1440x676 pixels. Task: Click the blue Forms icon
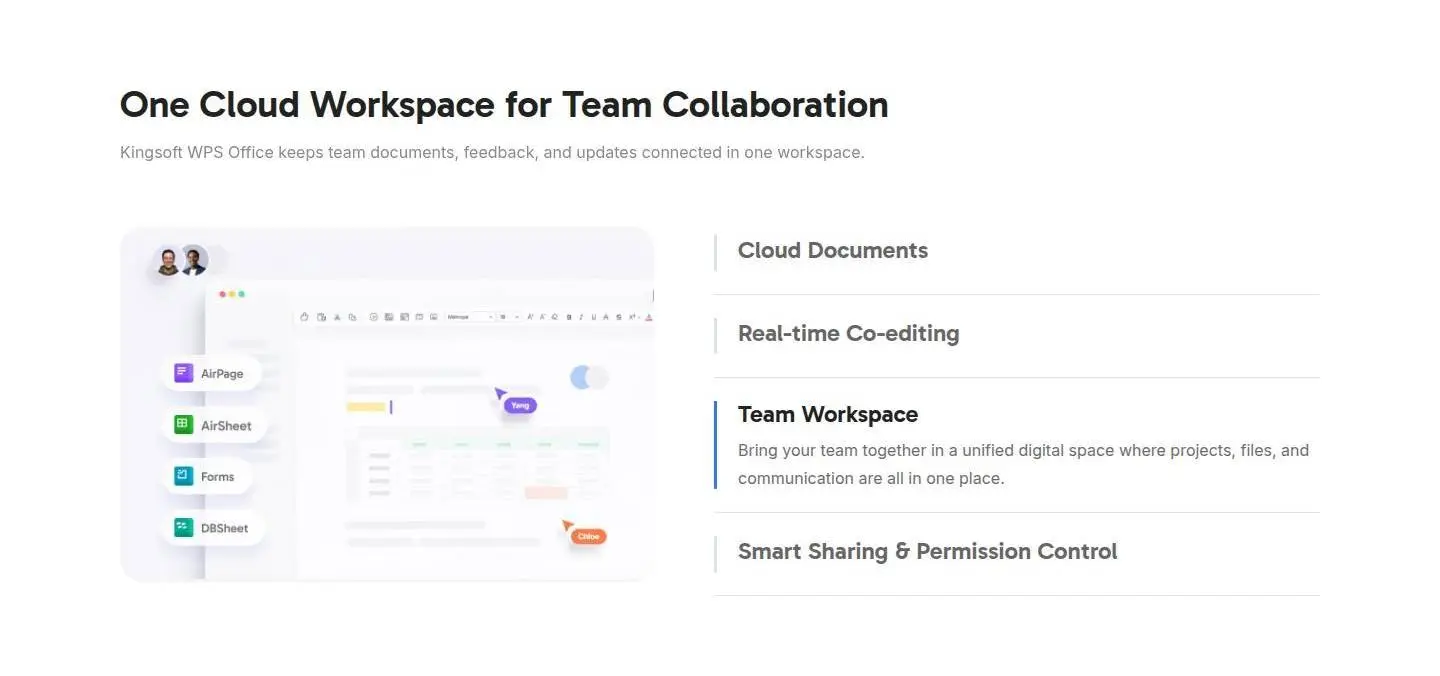tap(183, 476)
